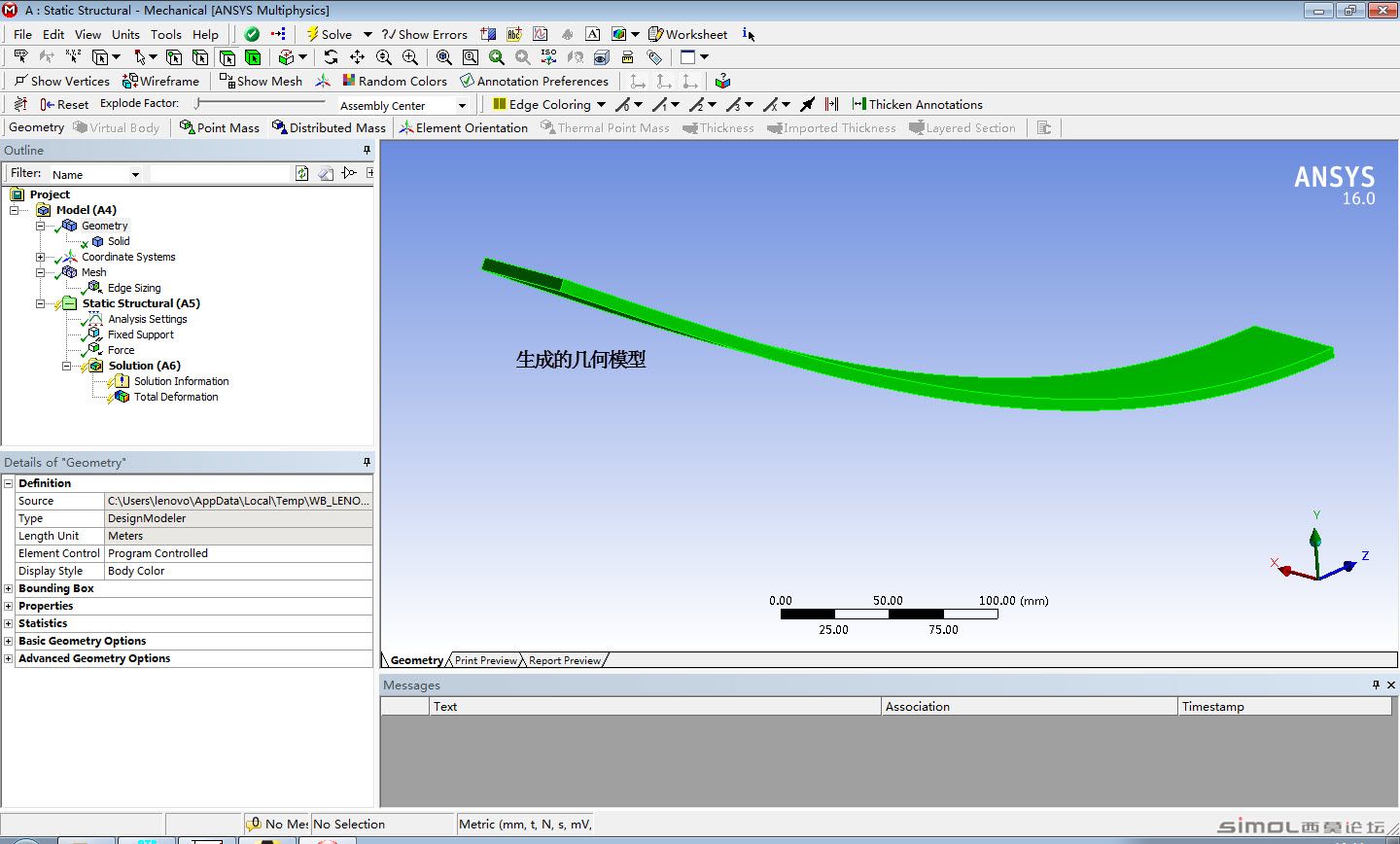Click Show Errors in the toolbar
The height and width of the screenshot is (844, 1400).
click(424, 34)
